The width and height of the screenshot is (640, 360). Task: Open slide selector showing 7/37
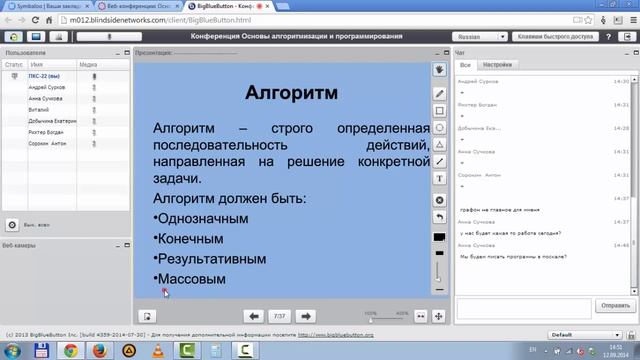(x=280, y=316)
